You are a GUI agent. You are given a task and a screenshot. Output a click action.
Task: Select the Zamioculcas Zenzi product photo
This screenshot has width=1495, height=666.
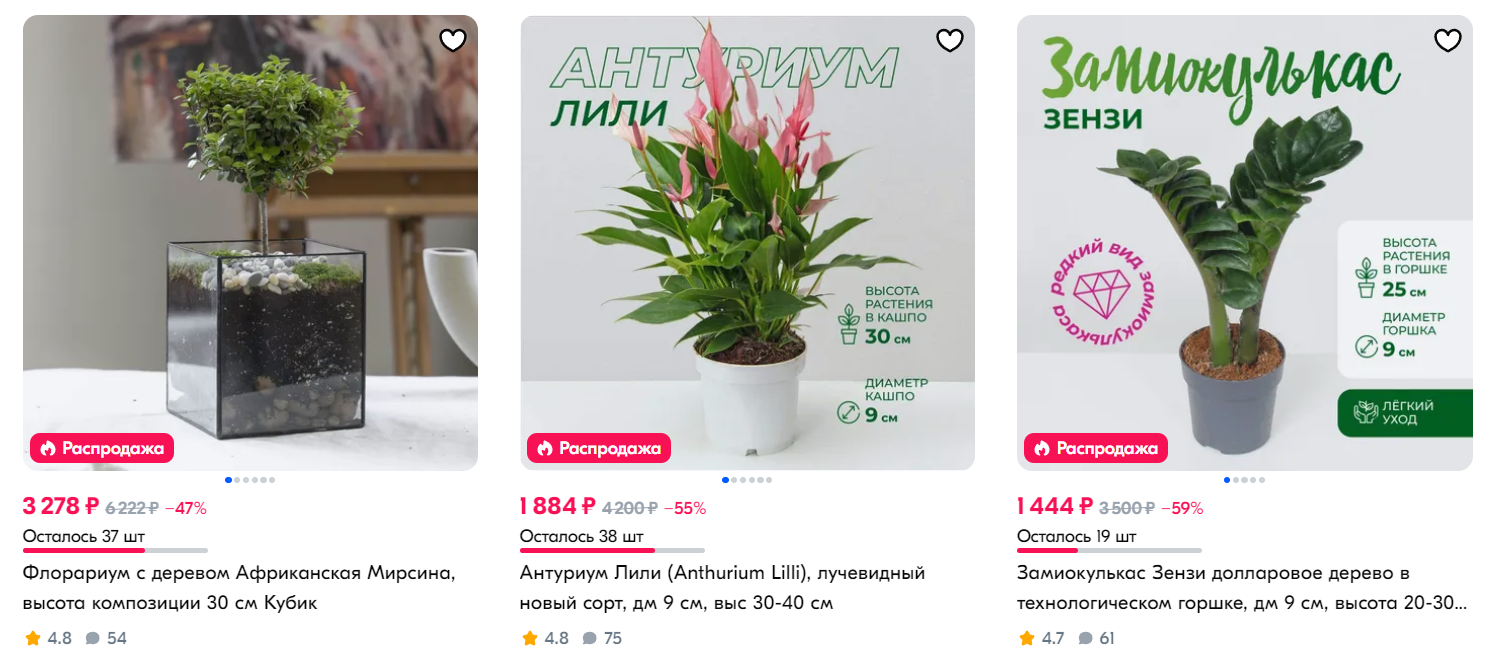[1245, 243]
